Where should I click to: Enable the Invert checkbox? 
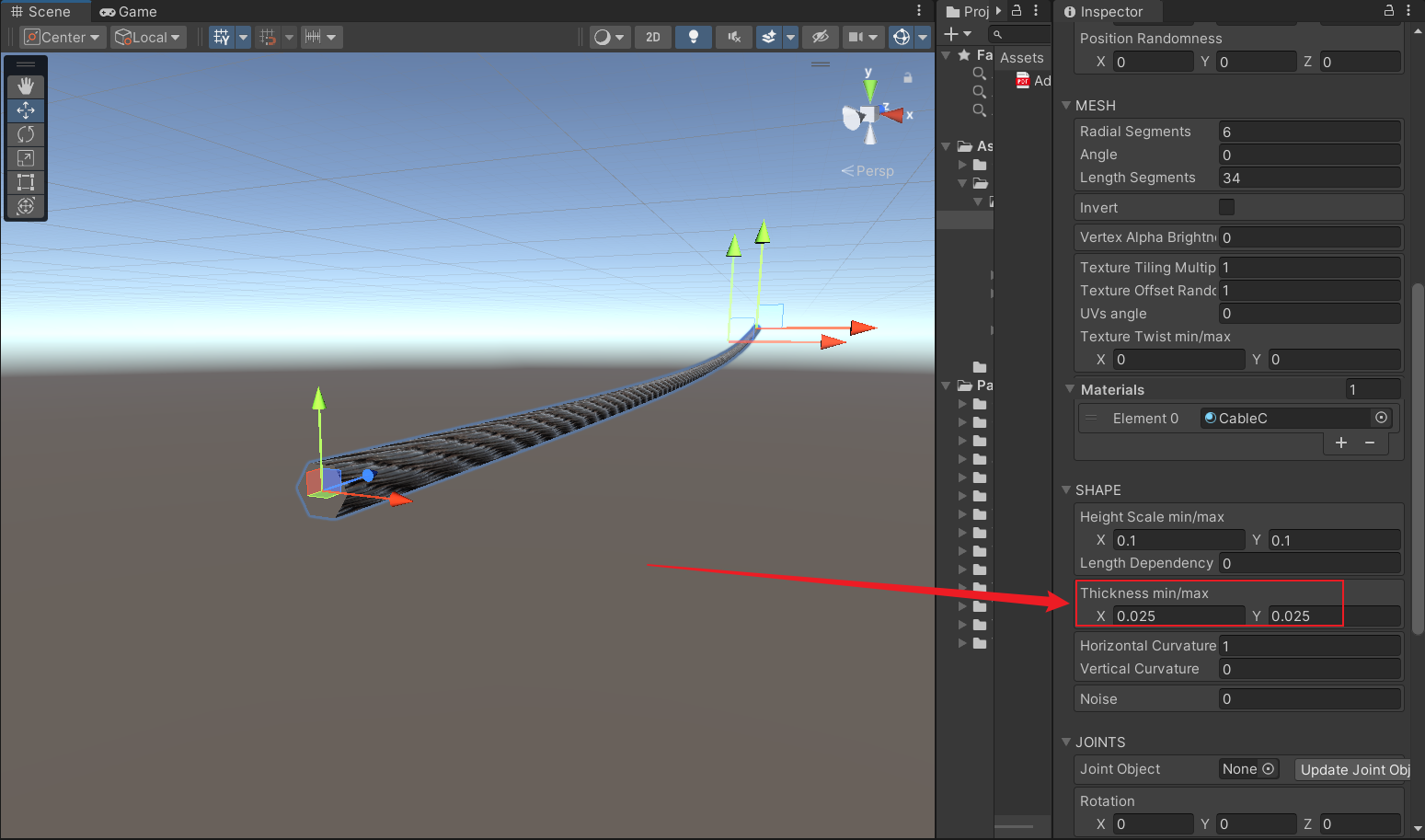pos(1226,207)
